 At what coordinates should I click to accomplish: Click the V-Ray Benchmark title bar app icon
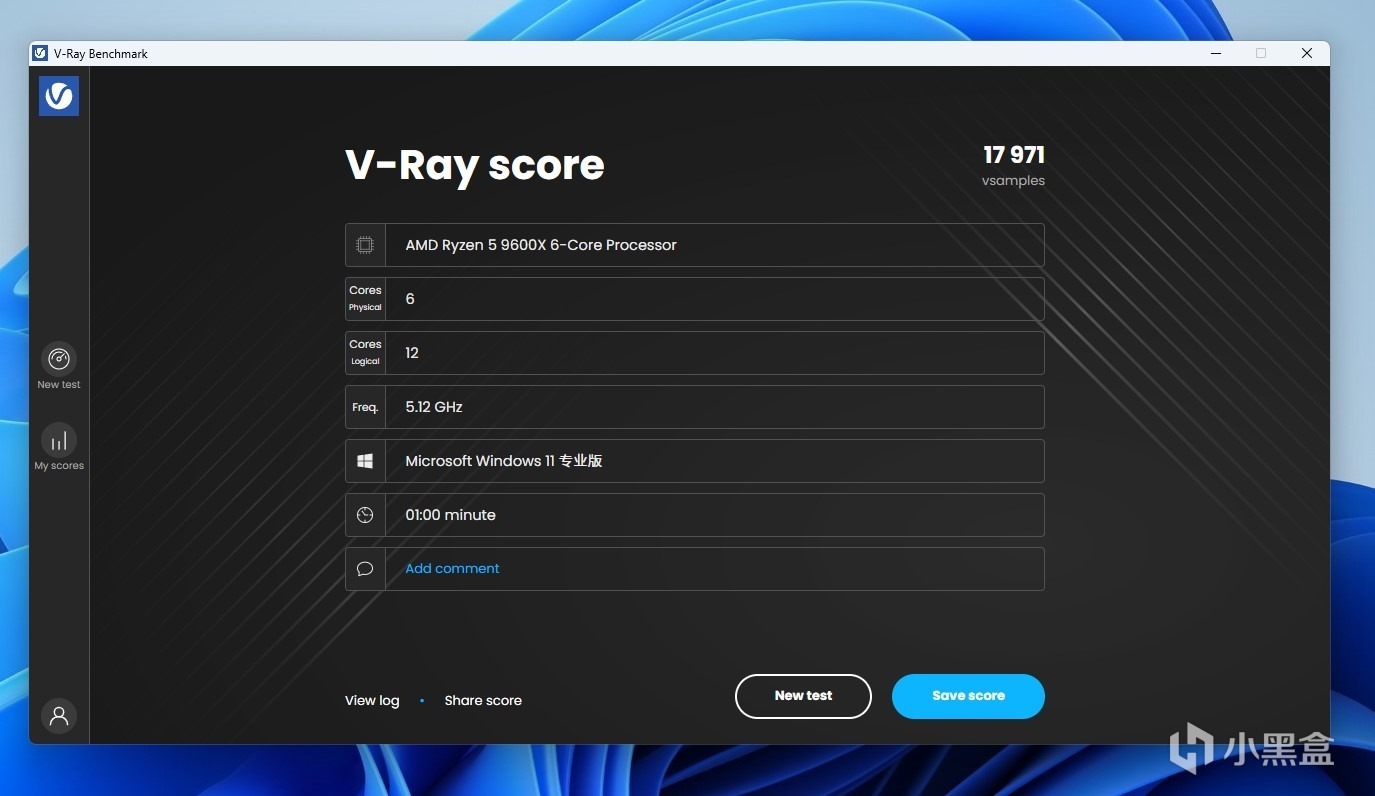tap(40, 53)
